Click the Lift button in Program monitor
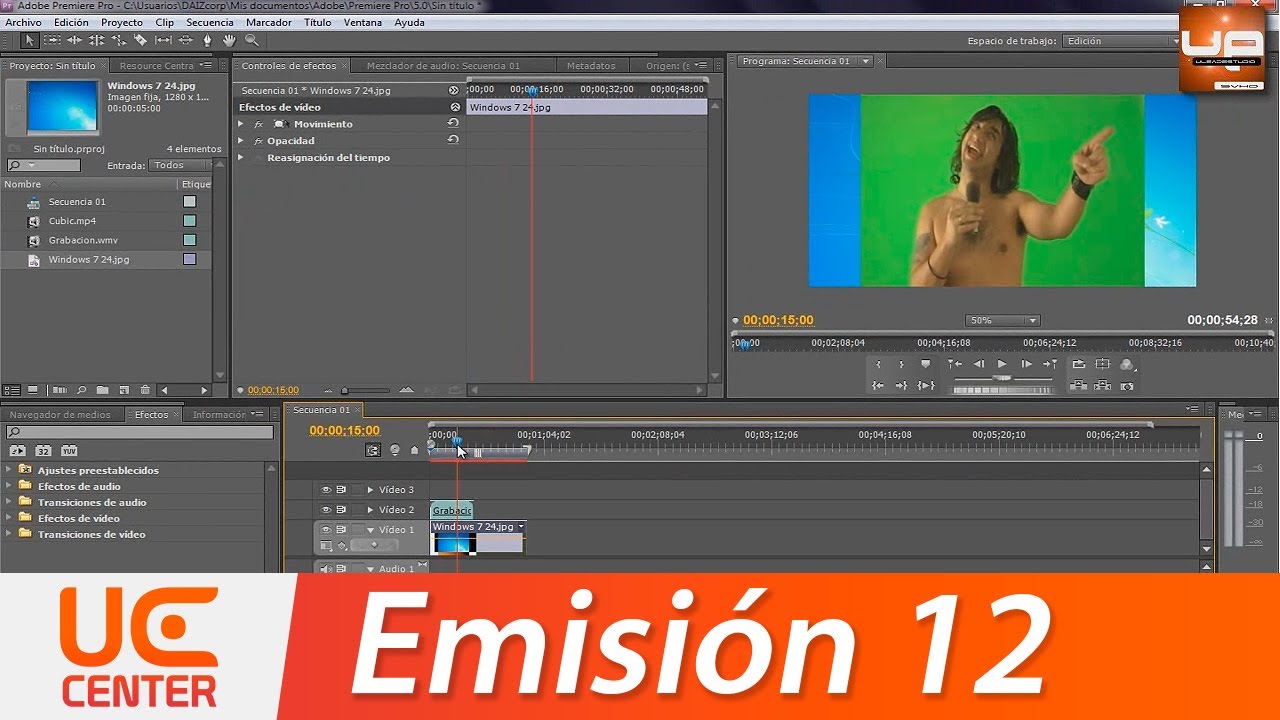This screenshot has height=720, width=1280. tap(1078, 386)
